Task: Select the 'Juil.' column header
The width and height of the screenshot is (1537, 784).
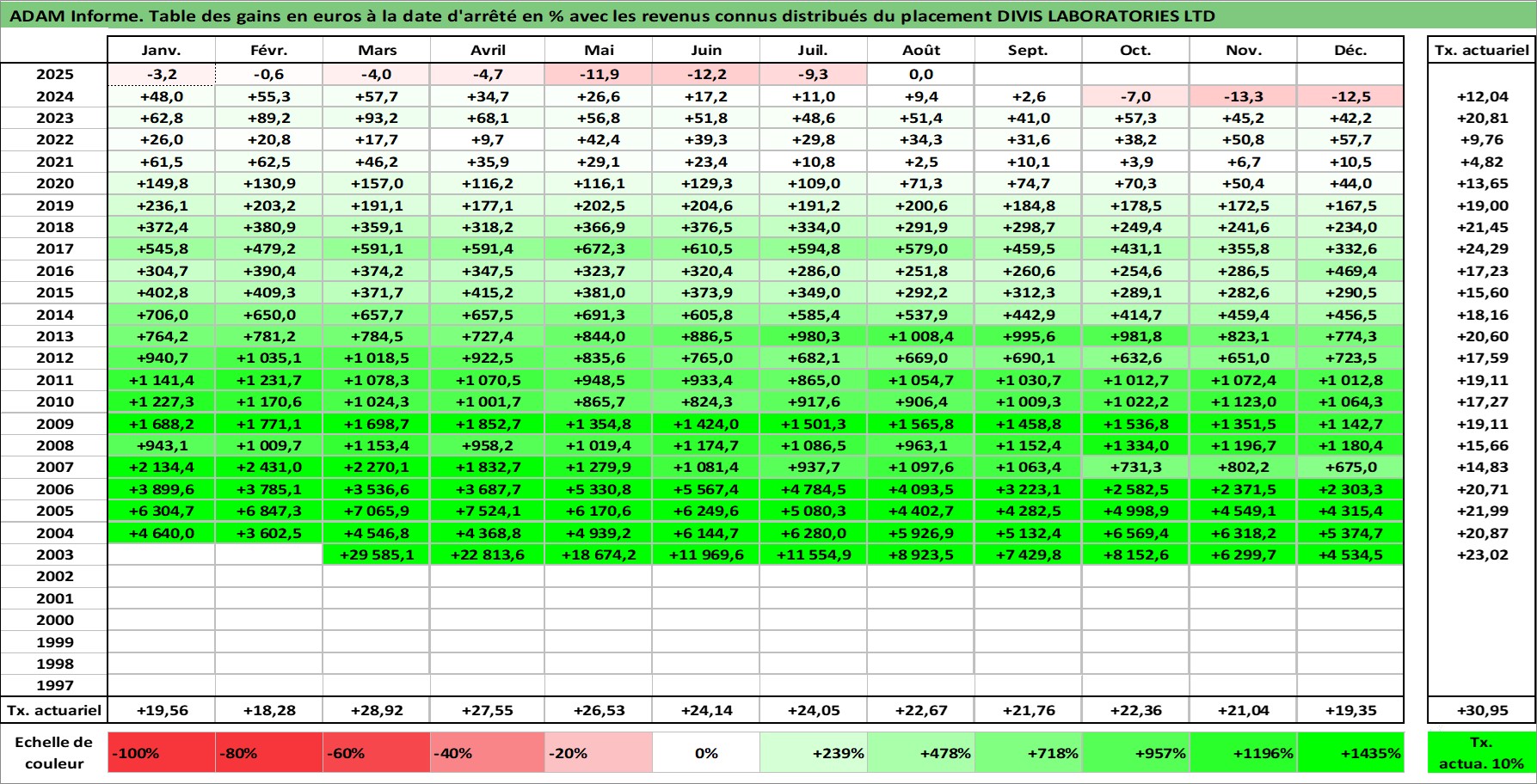Action: (813, 50)
